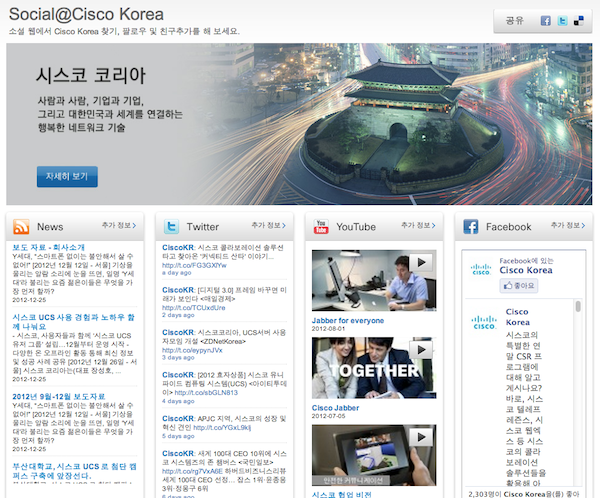The width and height of the screenshot is (600, 498).
Task: Click the TOGETHER video thumbnail
Action: point(374,368)
